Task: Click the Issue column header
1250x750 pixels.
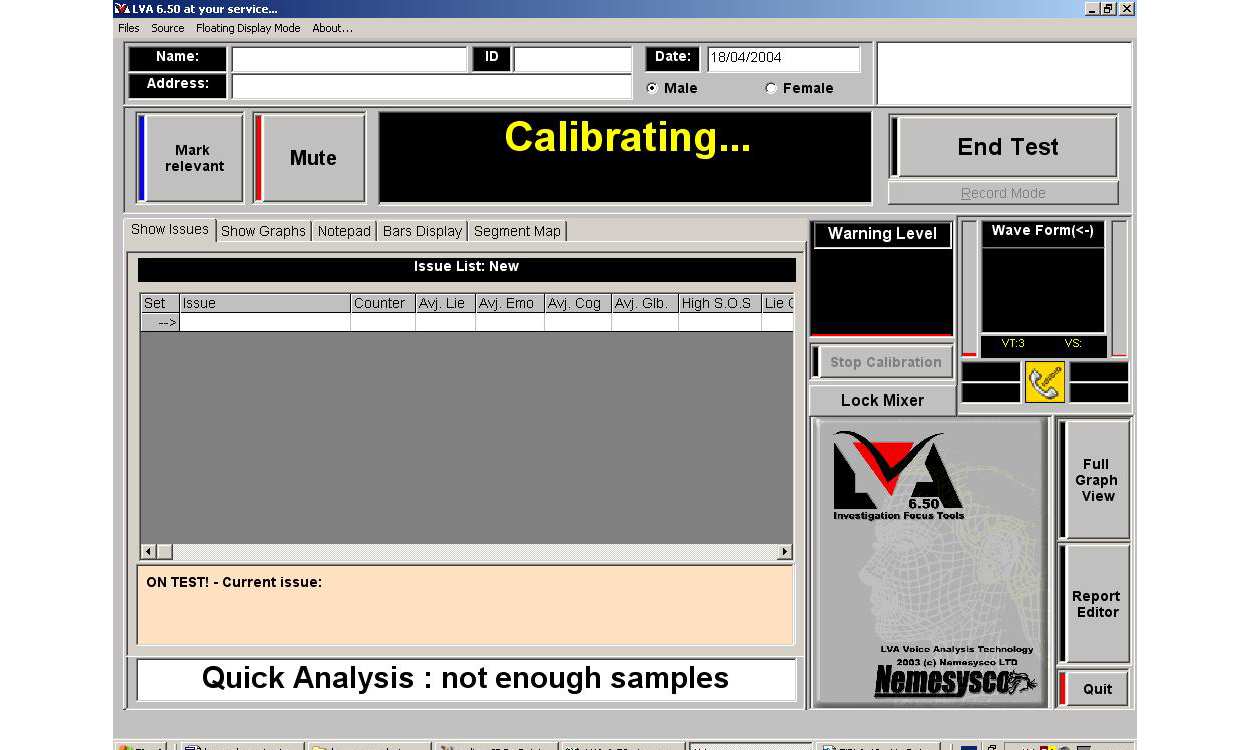Action: [265, 303]
